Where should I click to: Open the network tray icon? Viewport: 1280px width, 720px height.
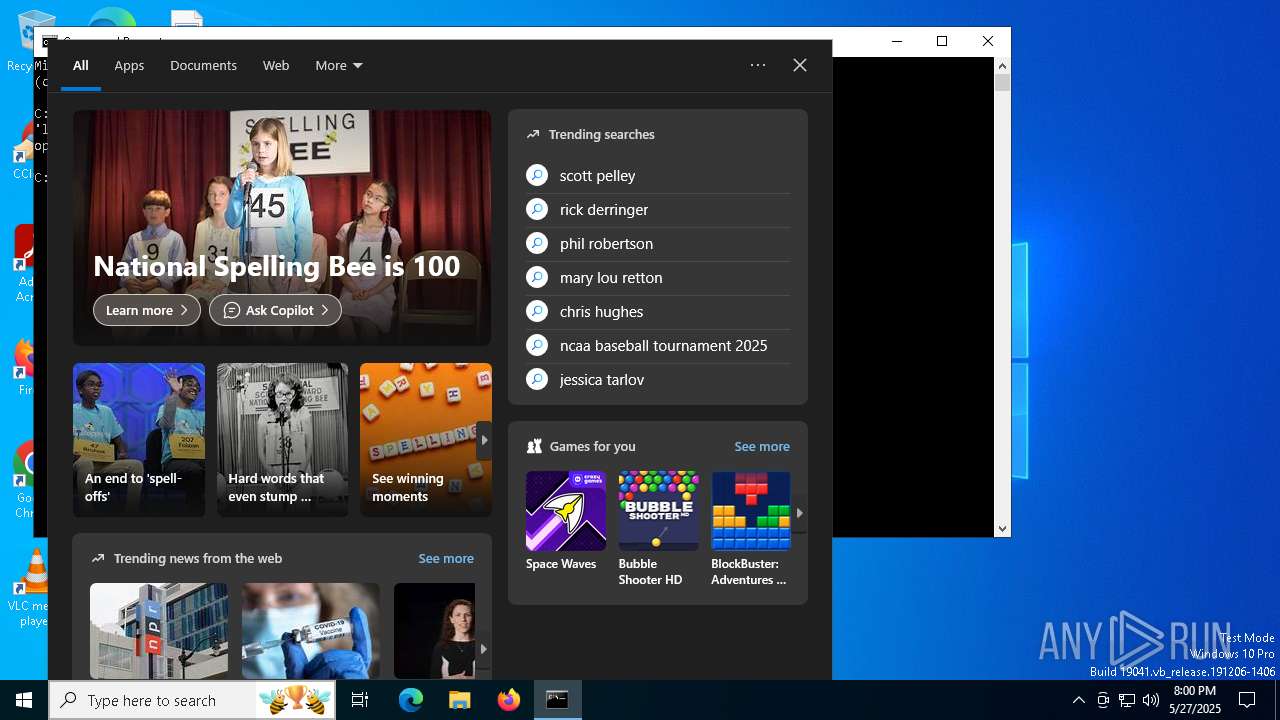[1127, 700]
